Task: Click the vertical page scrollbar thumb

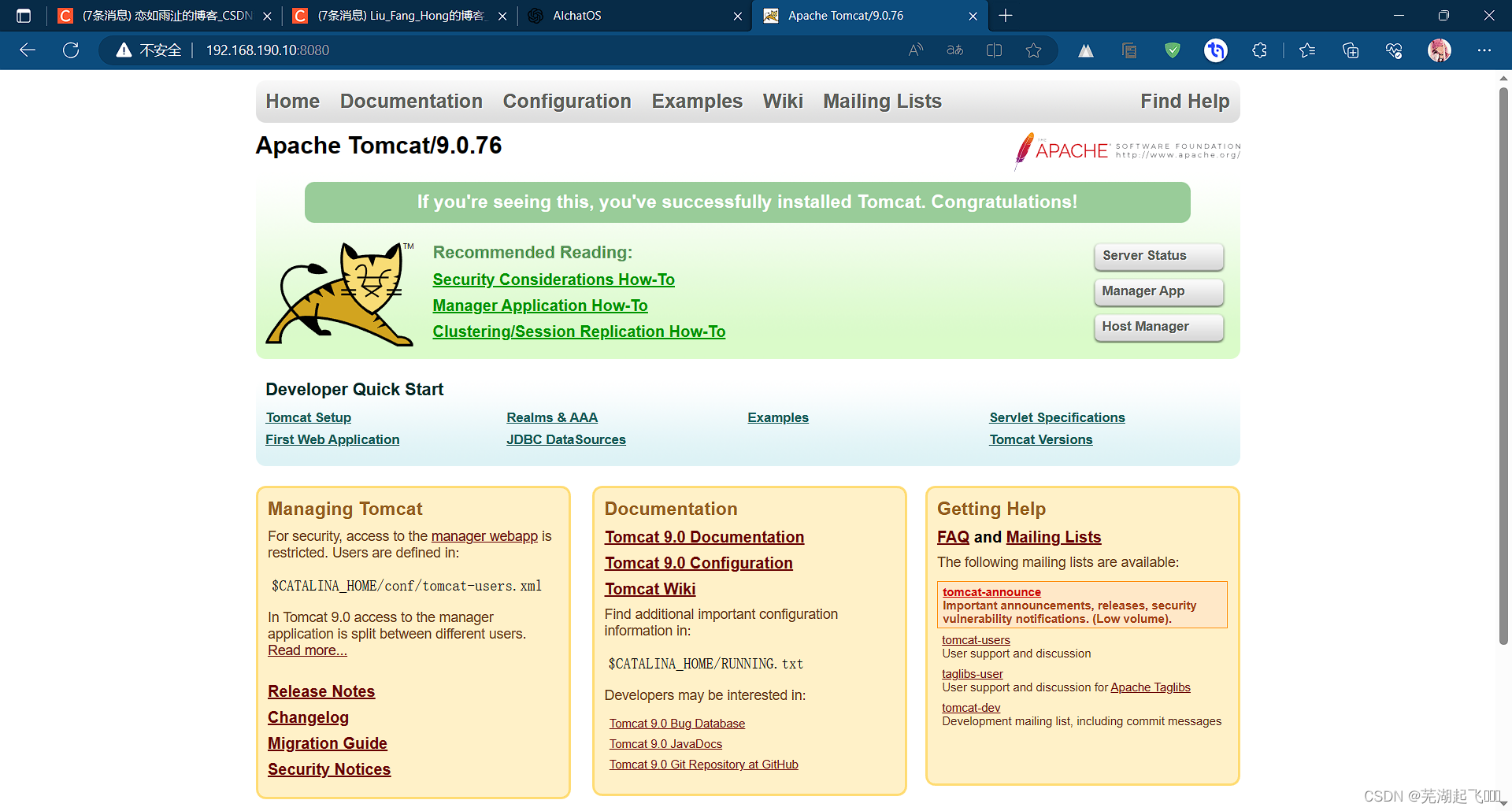Action: [1503, 366]
